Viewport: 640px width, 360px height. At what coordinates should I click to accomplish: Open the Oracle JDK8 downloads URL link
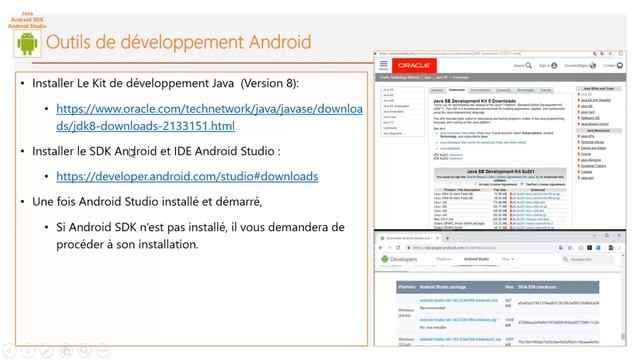point(209,117)
